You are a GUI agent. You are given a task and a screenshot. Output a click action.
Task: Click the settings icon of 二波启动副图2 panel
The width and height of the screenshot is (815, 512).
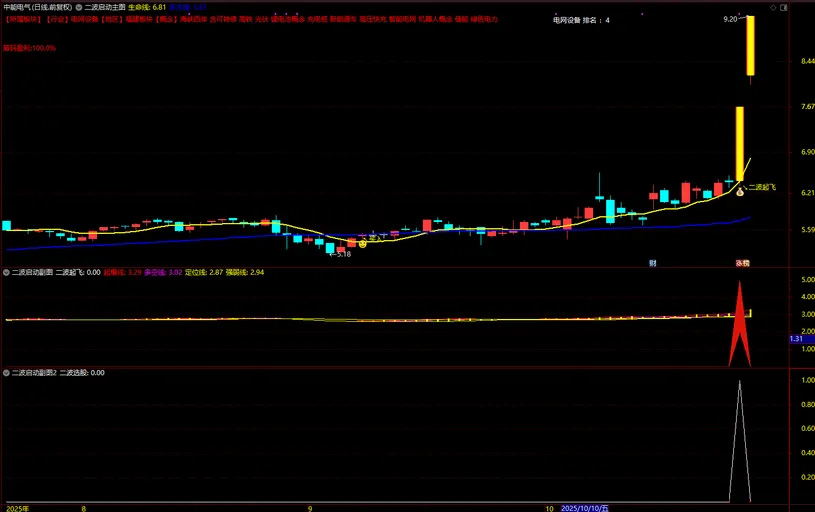[x=6, y=372]
